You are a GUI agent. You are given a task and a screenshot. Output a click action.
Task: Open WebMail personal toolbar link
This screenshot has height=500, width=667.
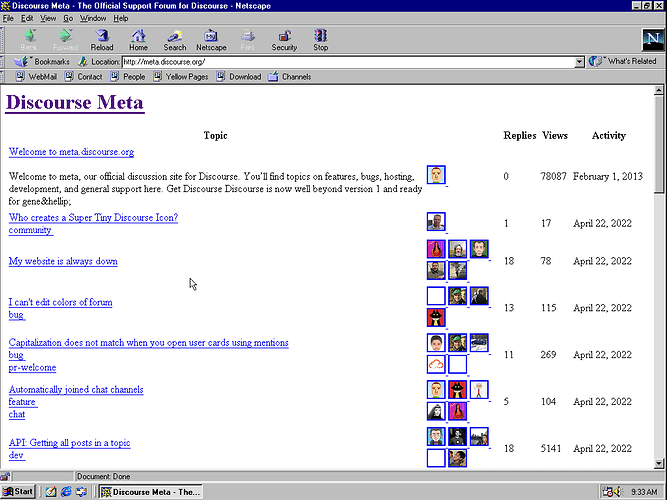tap(36, 77)
